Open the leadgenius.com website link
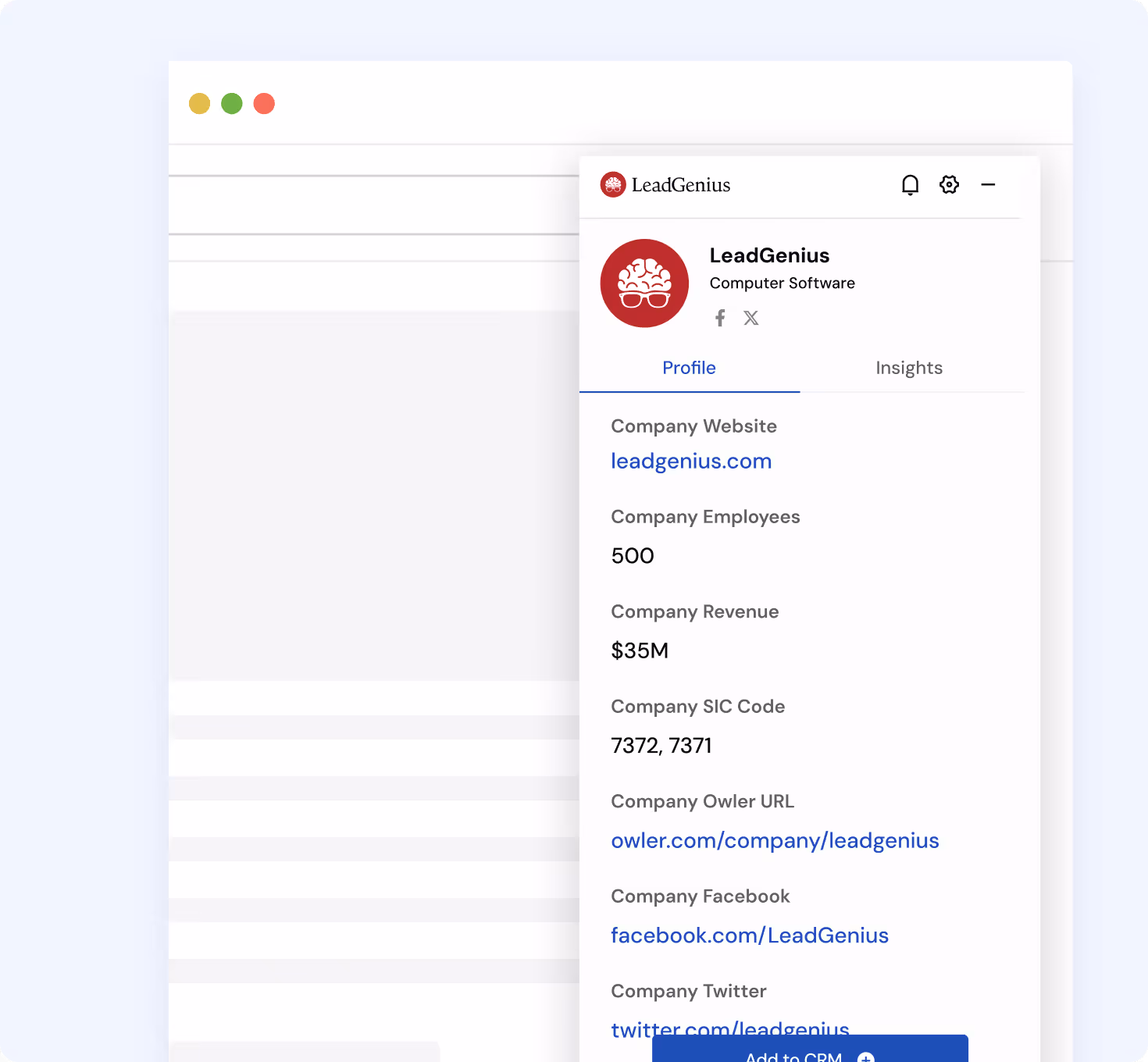The width and height of the screenshot is (1148, 1062). tap(691, 462)
